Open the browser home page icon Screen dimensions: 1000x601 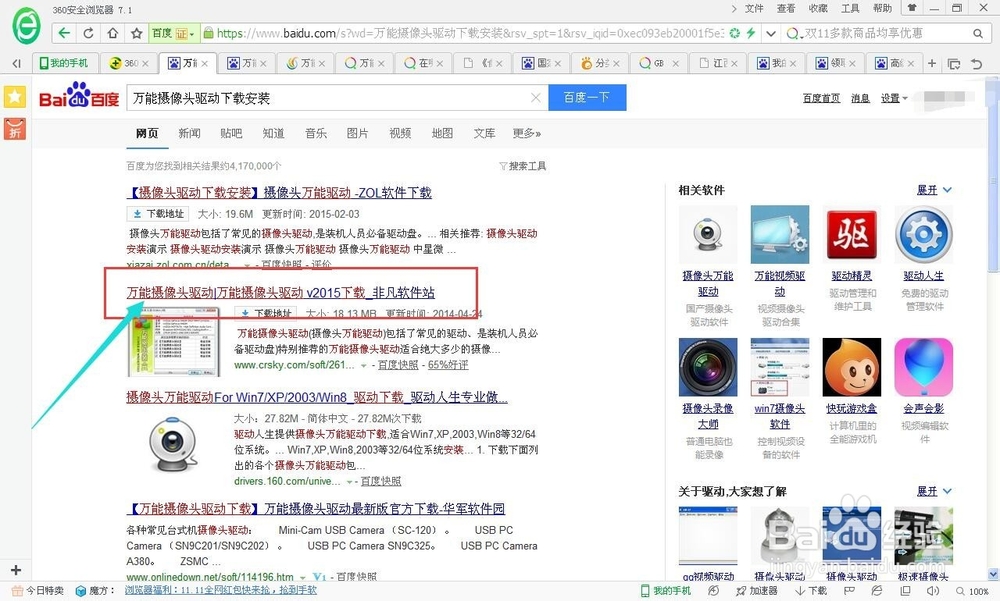(x=112, y=33)
